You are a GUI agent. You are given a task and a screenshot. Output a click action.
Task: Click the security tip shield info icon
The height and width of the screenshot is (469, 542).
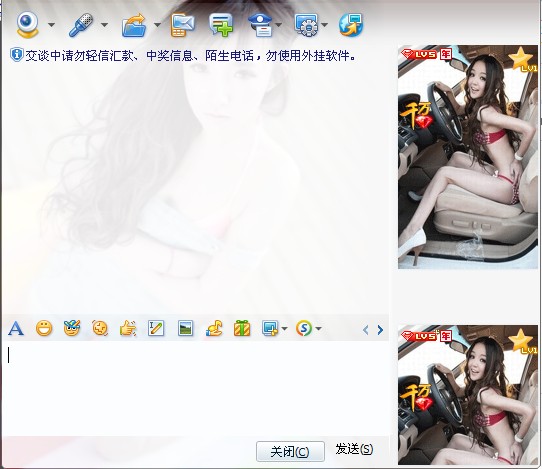point(16,55)
